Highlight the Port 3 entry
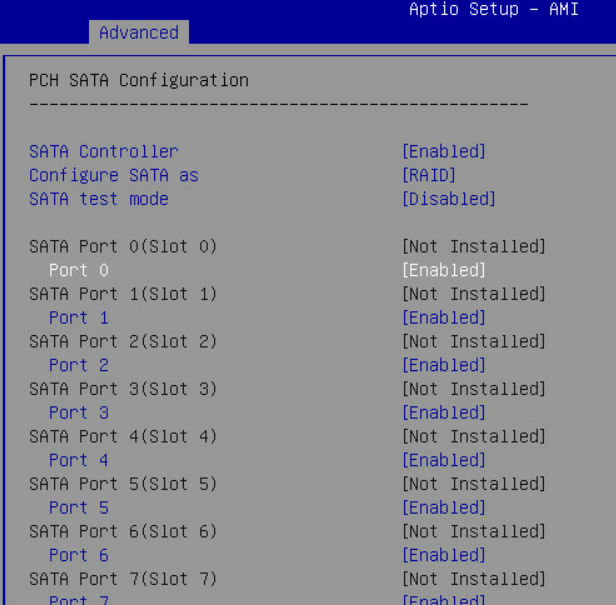This screenshot has height=605, width=616. (x=78, y=413)
